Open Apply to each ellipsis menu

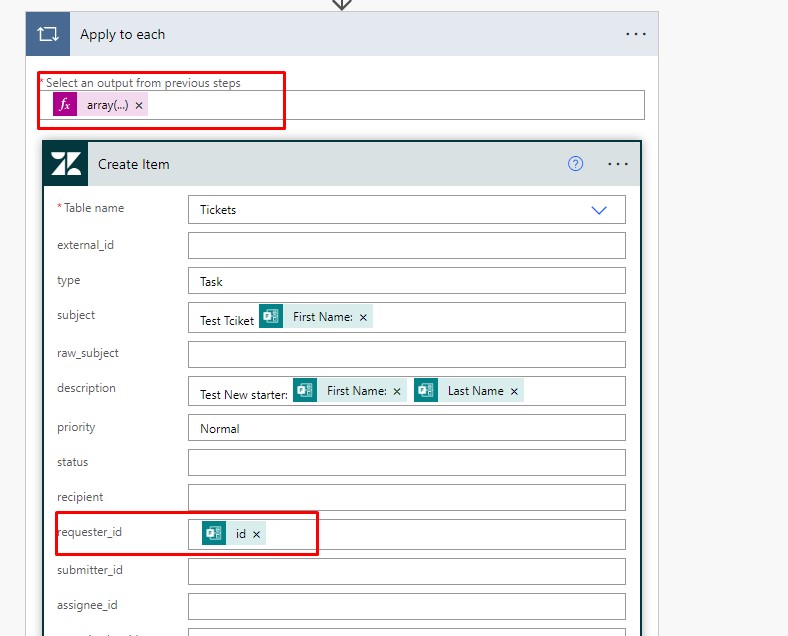click(636, 34)
